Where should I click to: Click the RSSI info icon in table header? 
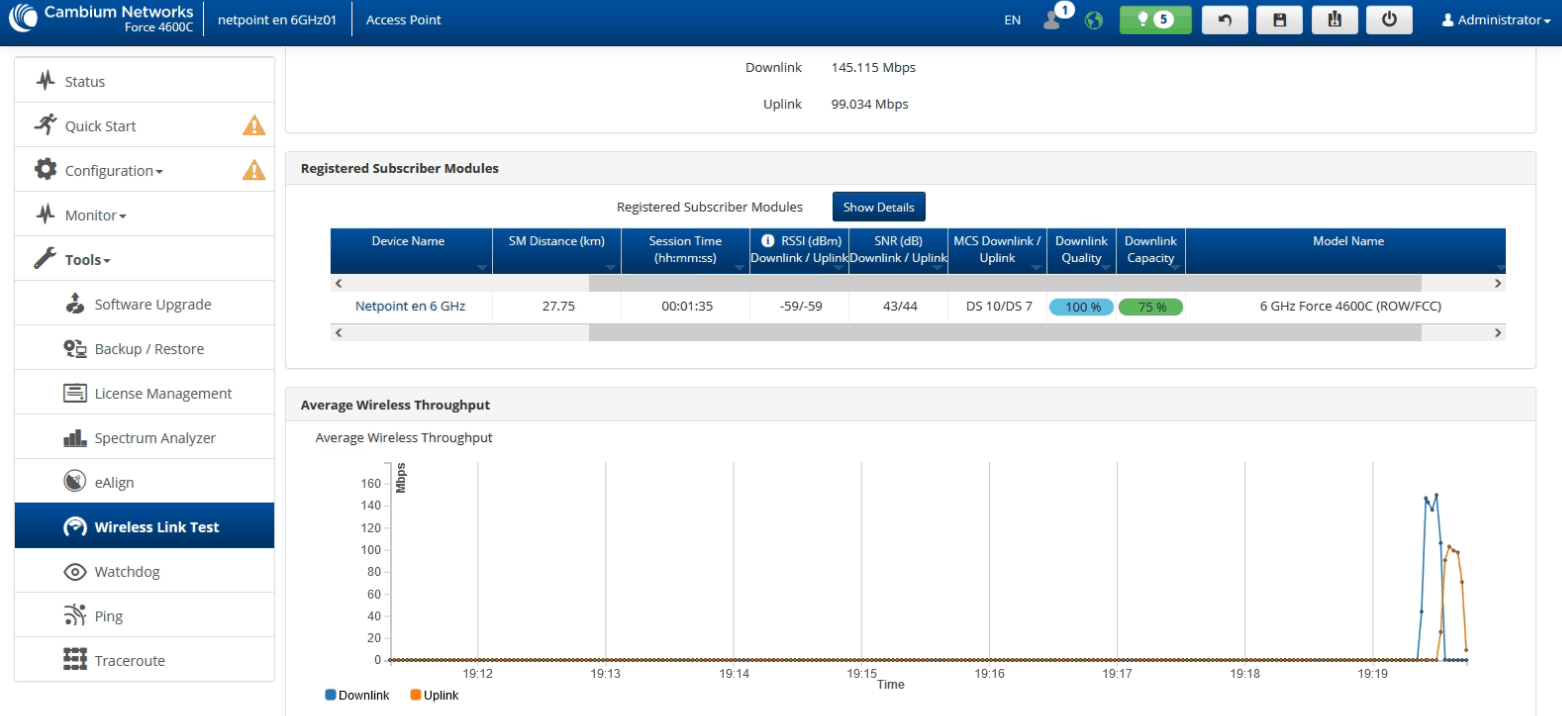(x=769, y=241)
